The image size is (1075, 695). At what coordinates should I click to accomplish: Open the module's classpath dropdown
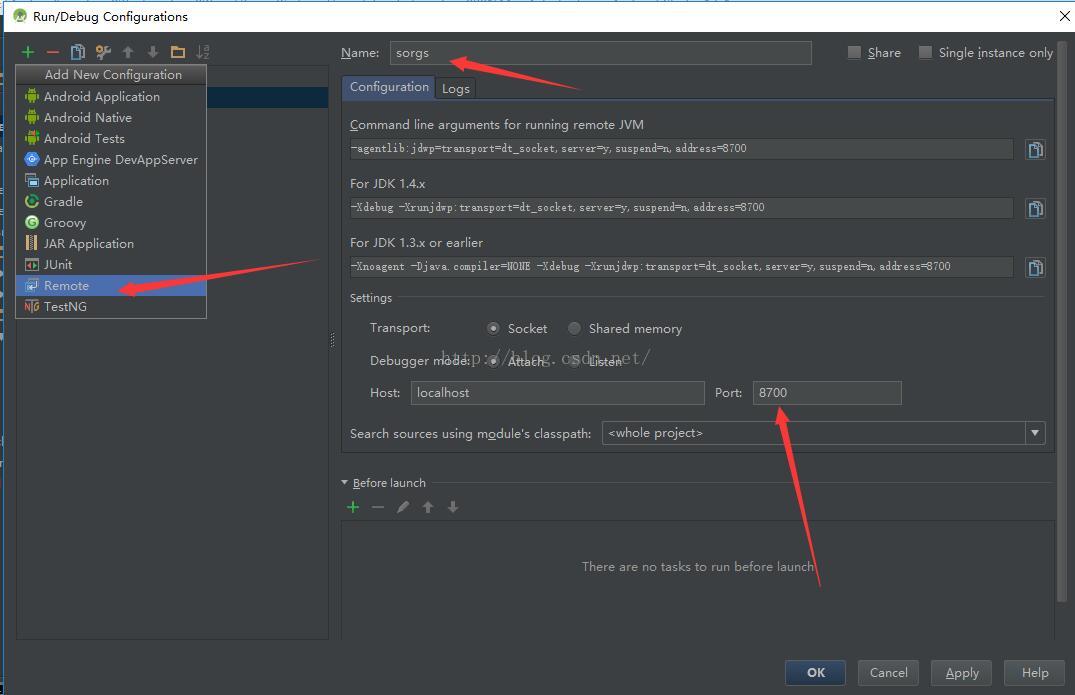tap(1034, 433)
